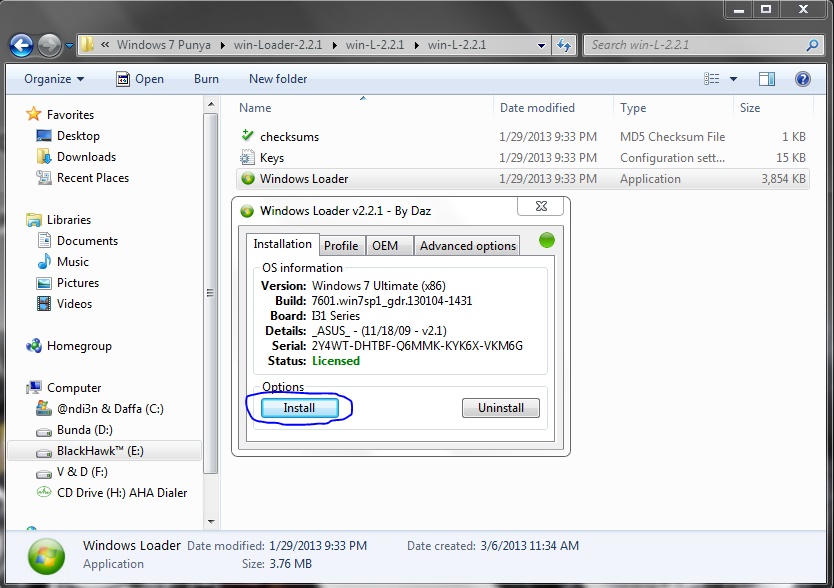The height and width of the screenshot is (588, 834).
Task: Open the Music library
Action: pos(72,262)
